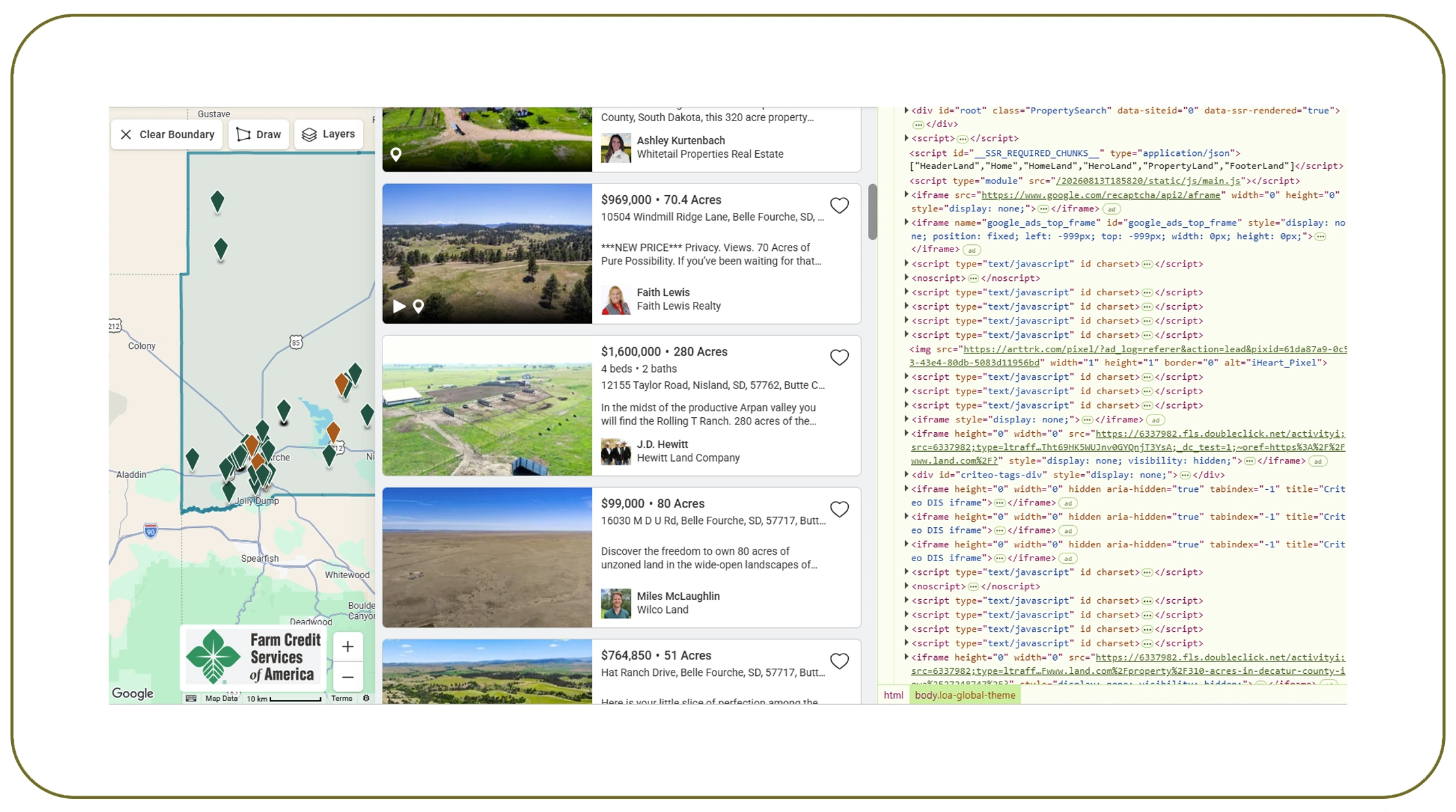Expand the first Criteo DIS iframe node
The image size is (1456, 812).
coord(906,489)
